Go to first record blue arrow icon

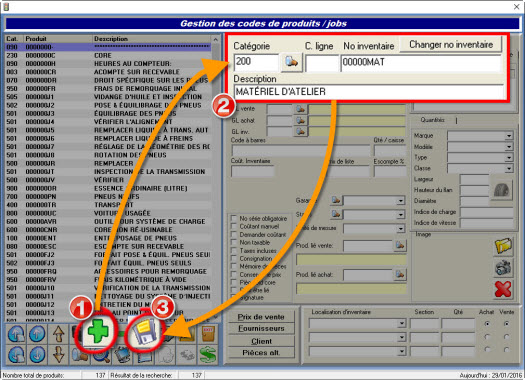coord(16,334)
